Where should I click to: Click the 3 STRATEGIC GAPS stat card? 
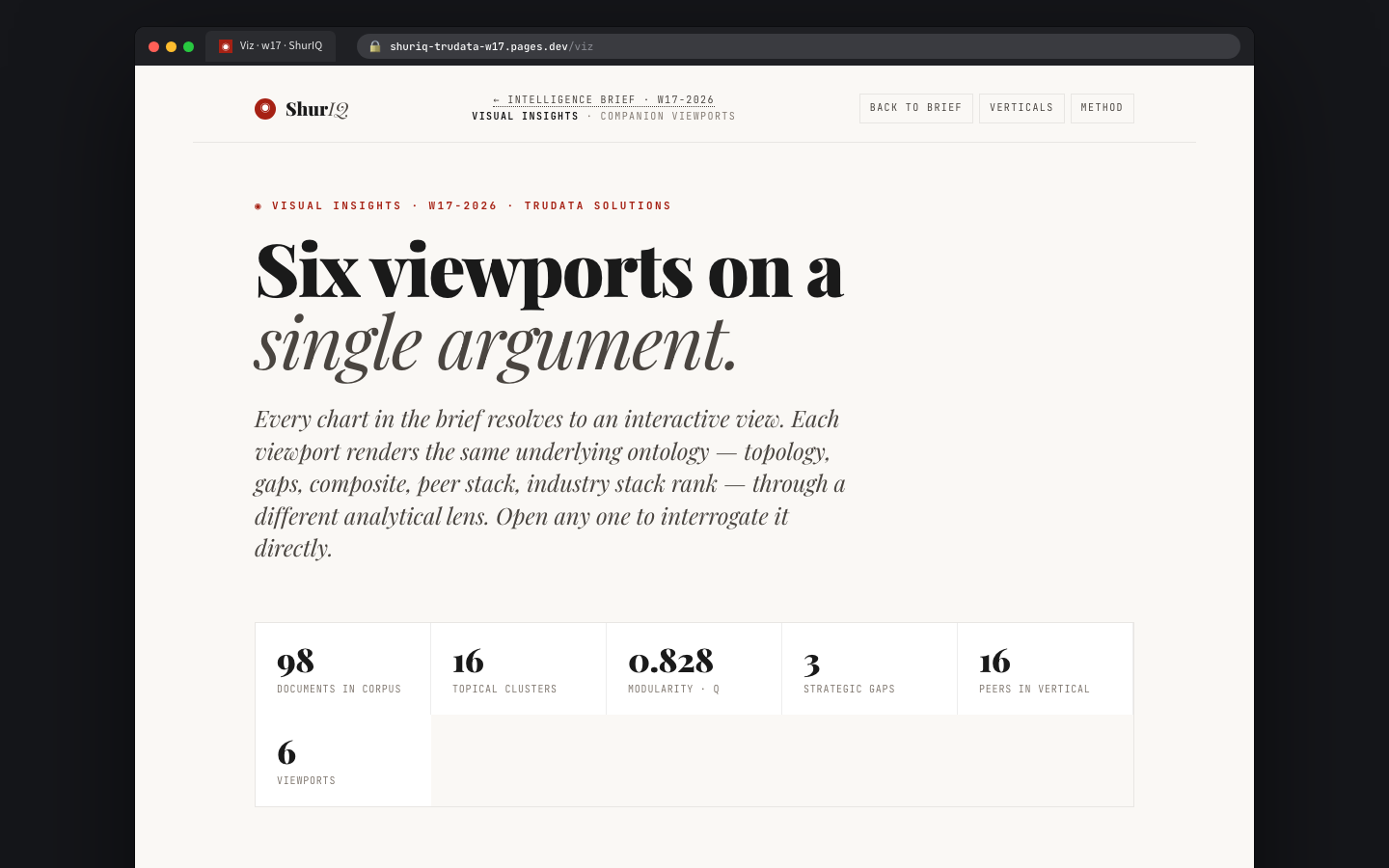coord(869,668)
